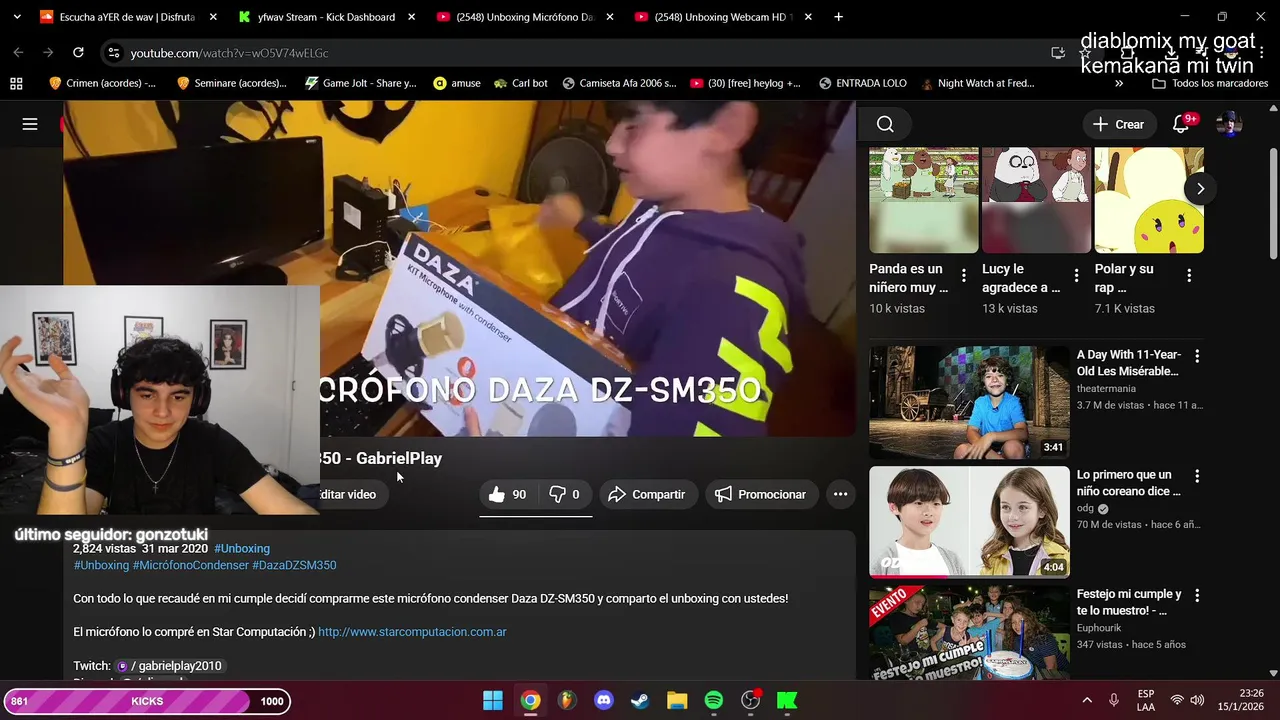
Task: Open the account avatar menu
Action: pyautogui.click(x=1229, y=124)
